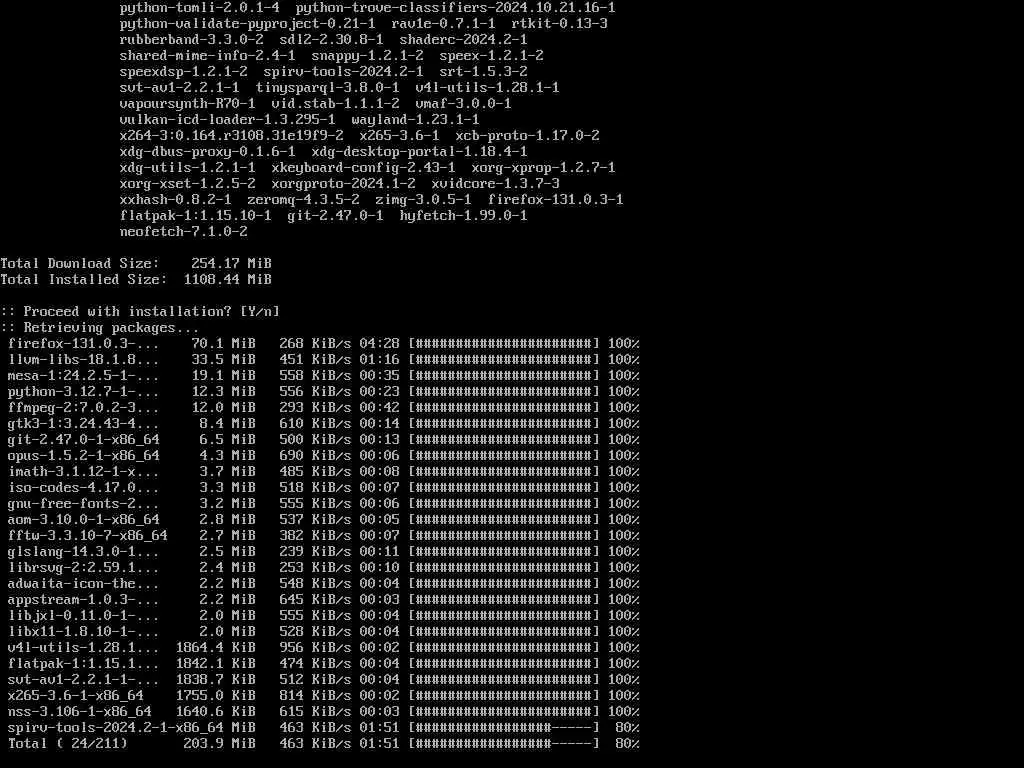This screenshot has height=768, width=1024.
Task: Select neofetch-7.1.0-2 in package list
Action: coord(184,231)
